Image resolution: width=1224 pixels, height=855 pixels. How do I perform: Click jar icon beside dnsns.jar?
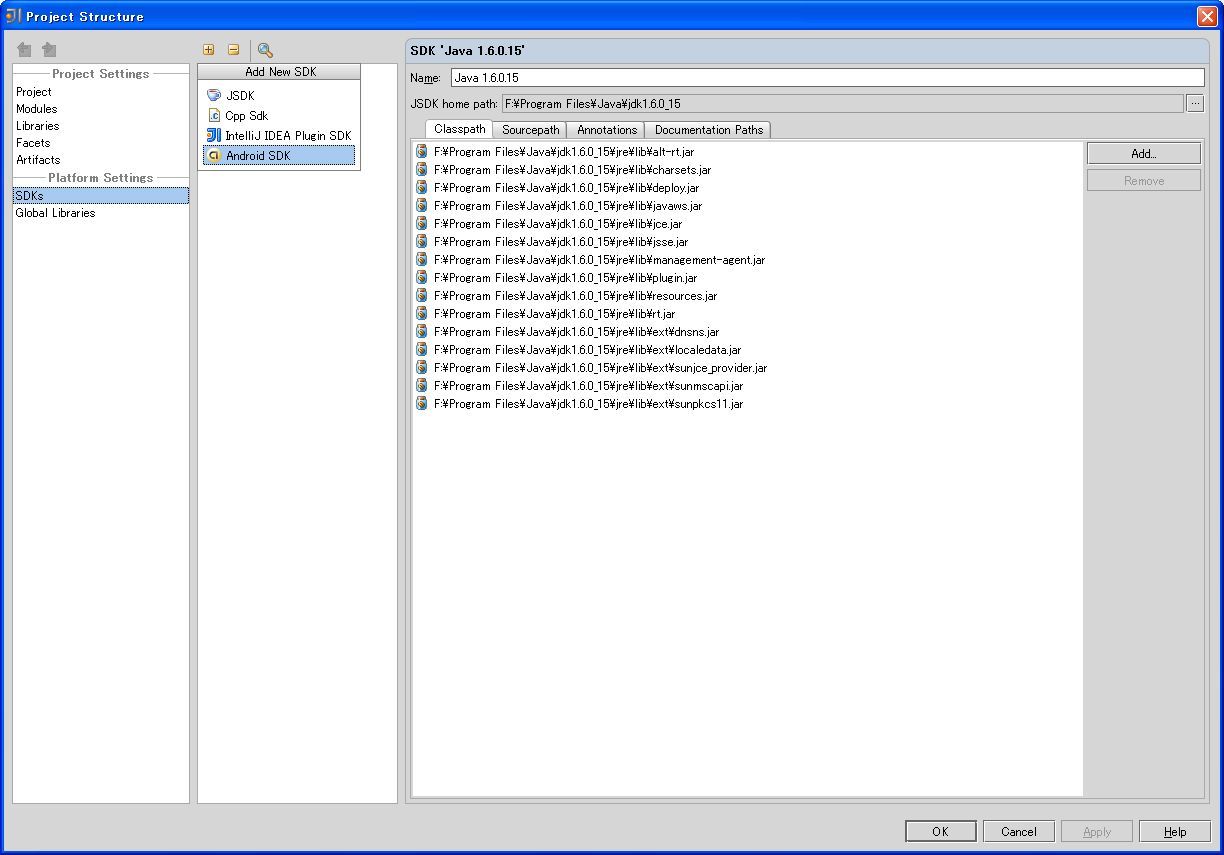tap(422, 332)
